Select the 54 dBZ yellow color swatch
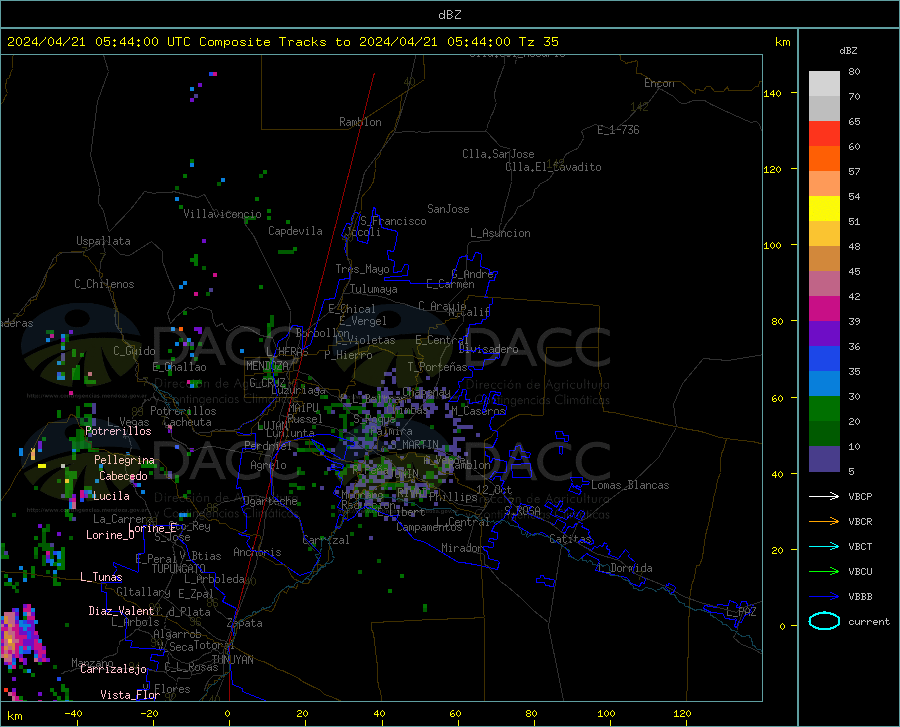The height and width of the screenshot is (727, 900). coord(824,208)
